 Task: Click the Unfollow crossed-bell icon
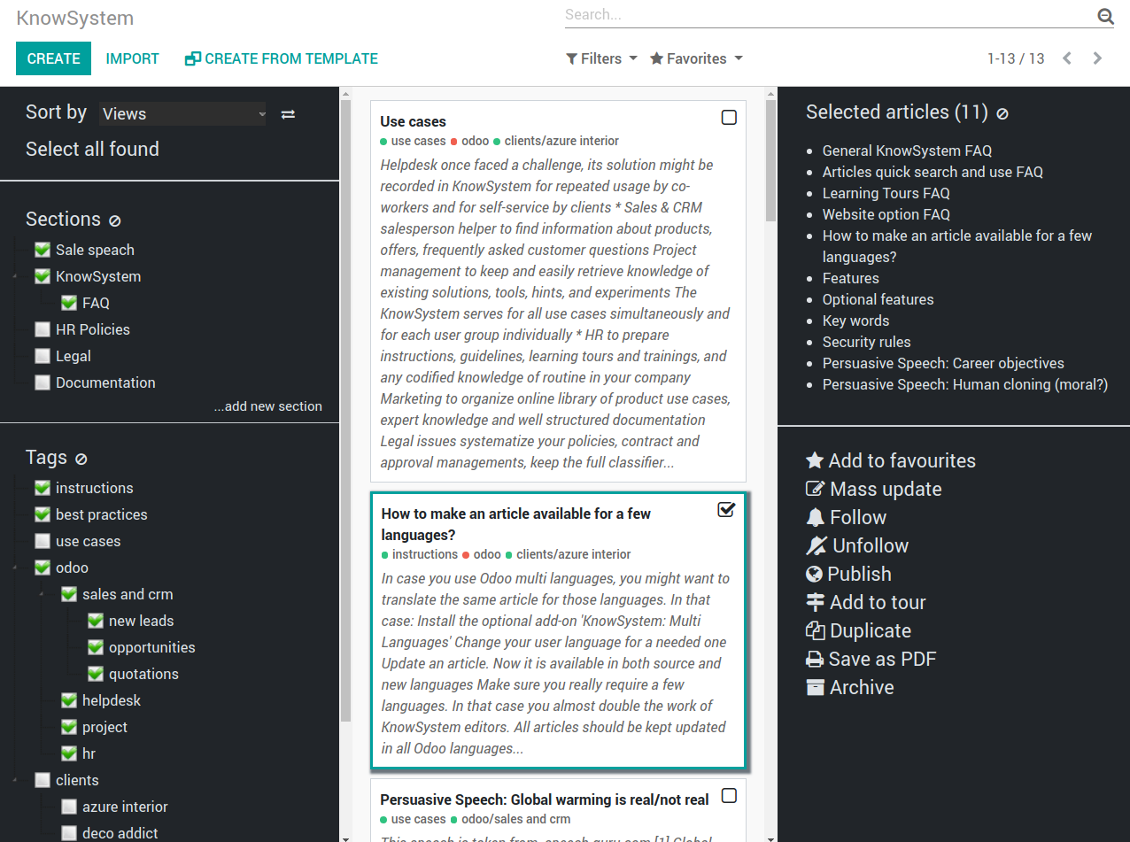(x=816, y=546)
